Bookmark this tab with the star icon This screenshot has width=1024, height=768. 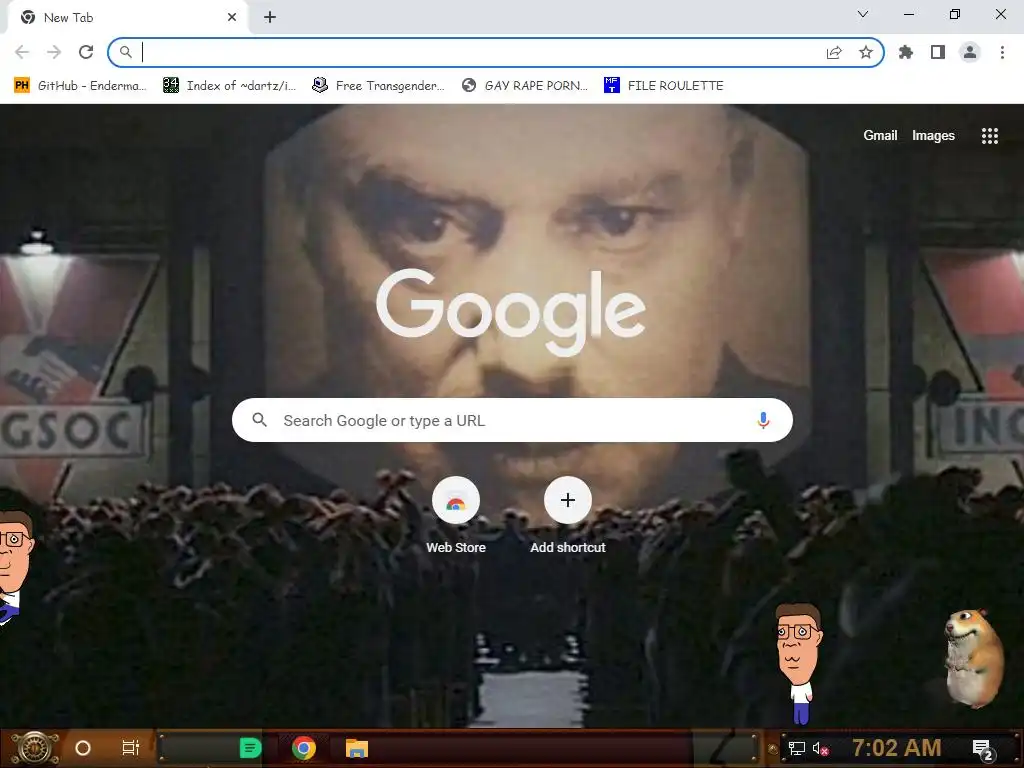866,52
